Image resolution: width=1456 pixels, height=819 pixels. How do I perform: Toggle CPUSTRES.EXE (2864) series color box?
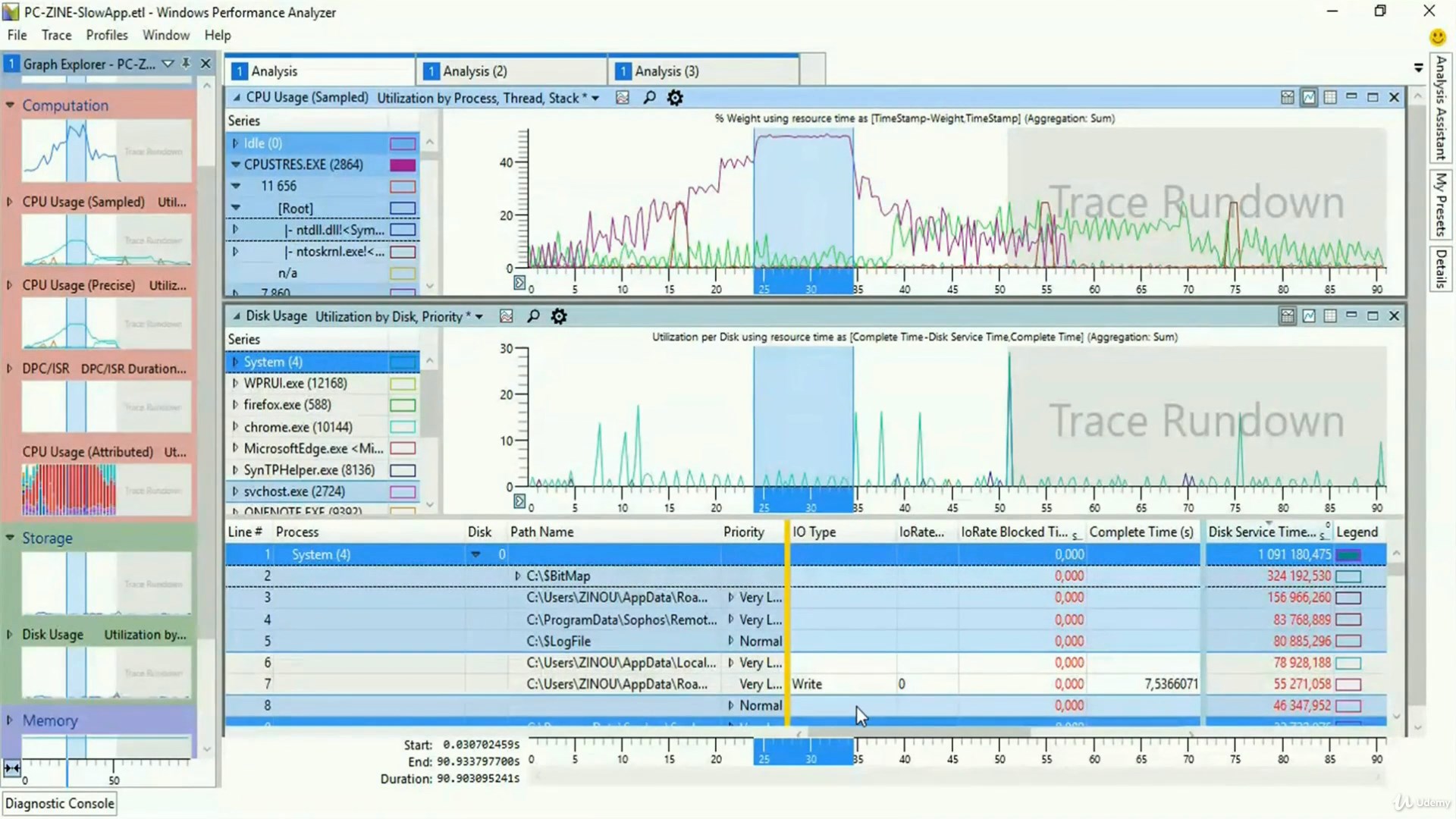[403, 165]
